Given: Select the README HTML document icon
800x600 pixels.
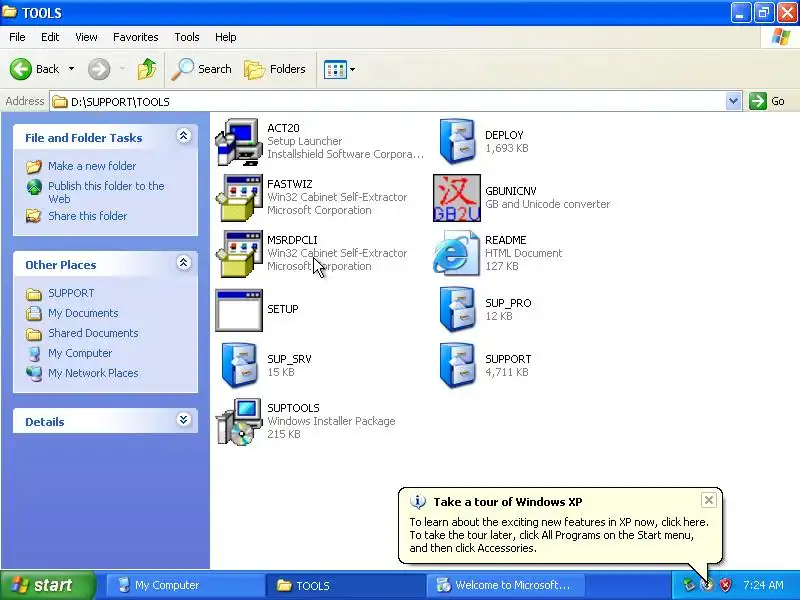Looking at the screenshot, I should coord(457,254).
